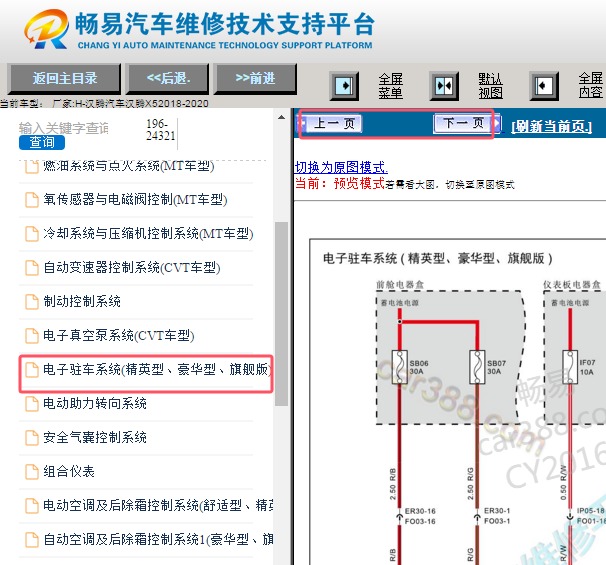Click 196-24321 number text

161,130
